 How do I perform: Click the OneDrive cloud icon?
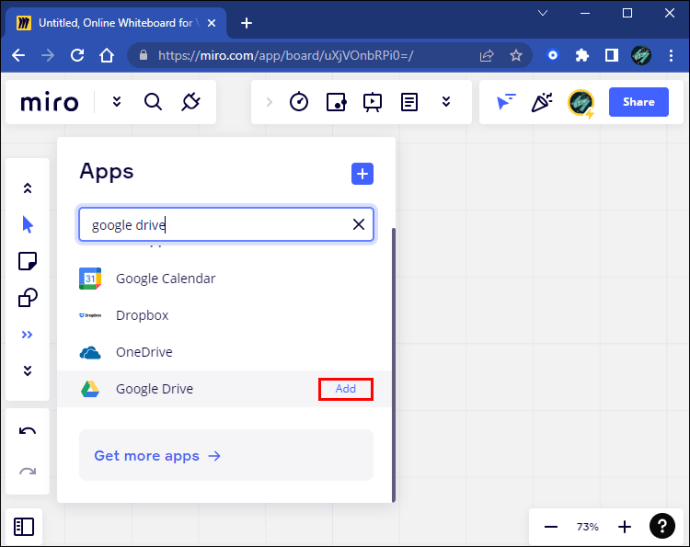90,352
